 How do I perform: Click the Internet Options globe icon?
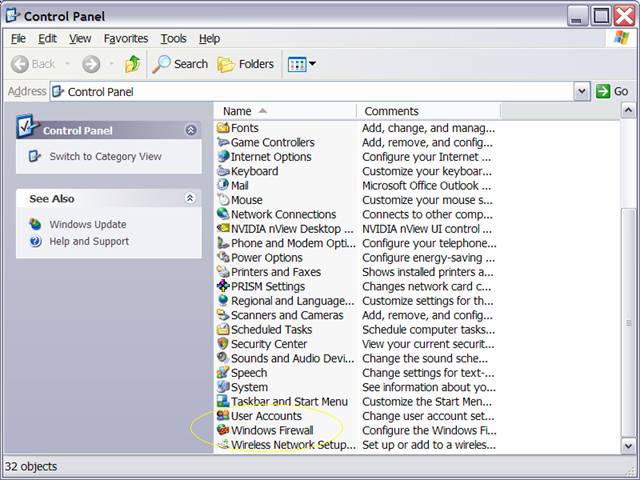[223, 156]
